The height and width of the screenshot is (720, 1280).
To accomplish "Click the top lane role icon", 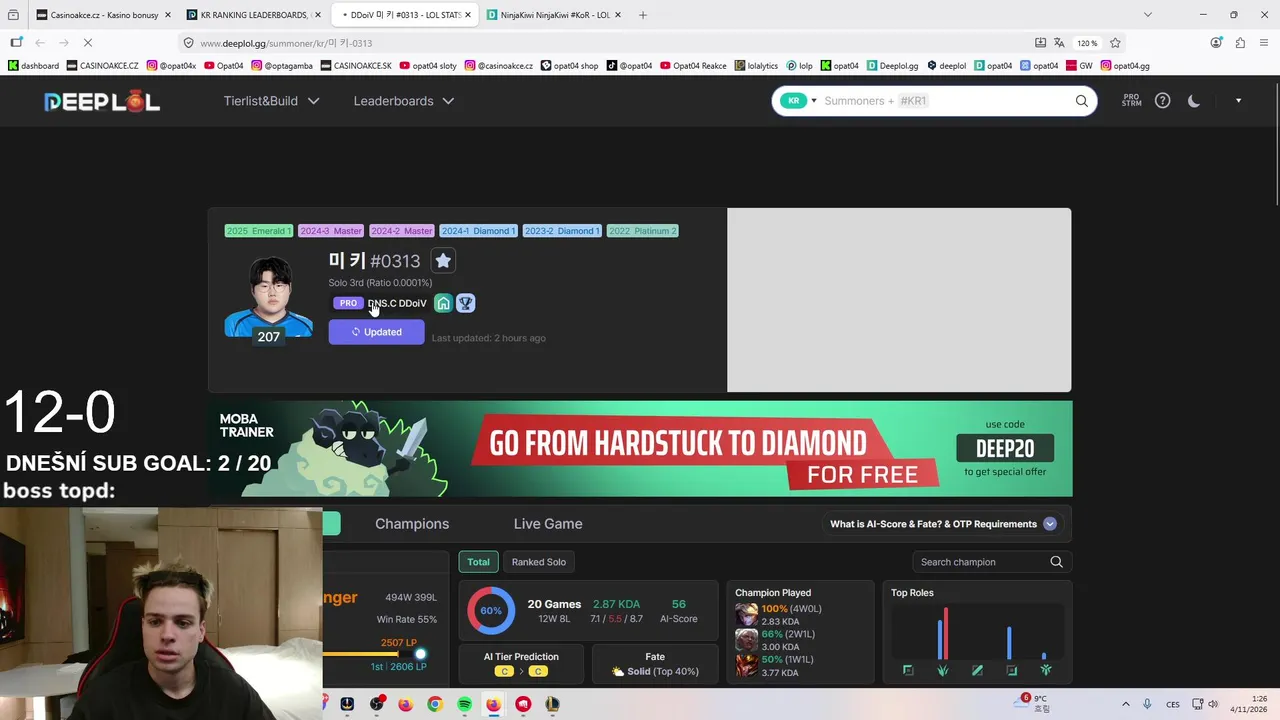I will 908,670.
